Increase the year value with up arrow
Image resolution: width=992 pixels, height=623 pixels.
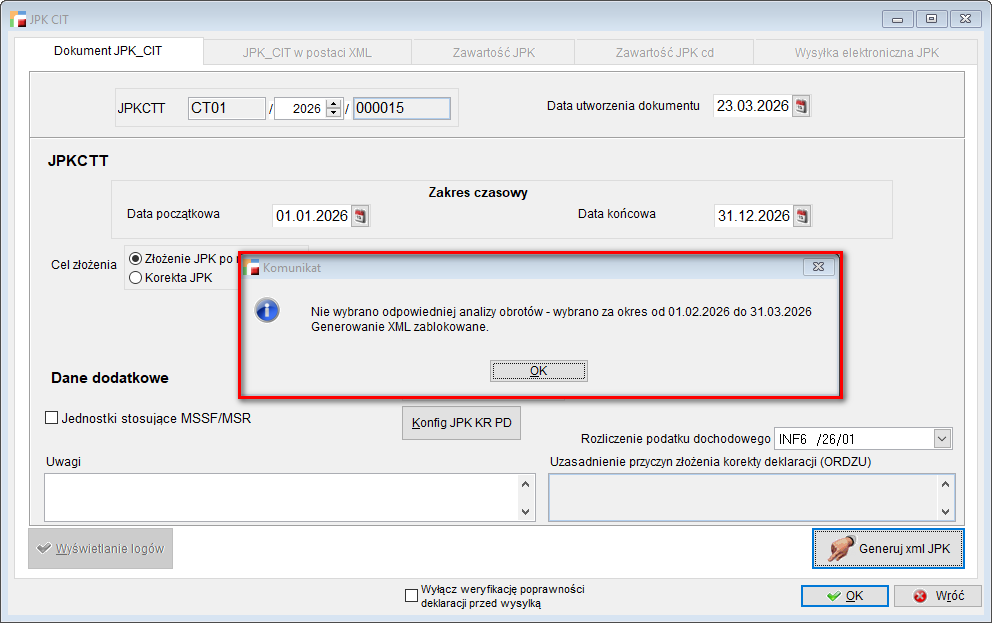click(x=334, y=103)
